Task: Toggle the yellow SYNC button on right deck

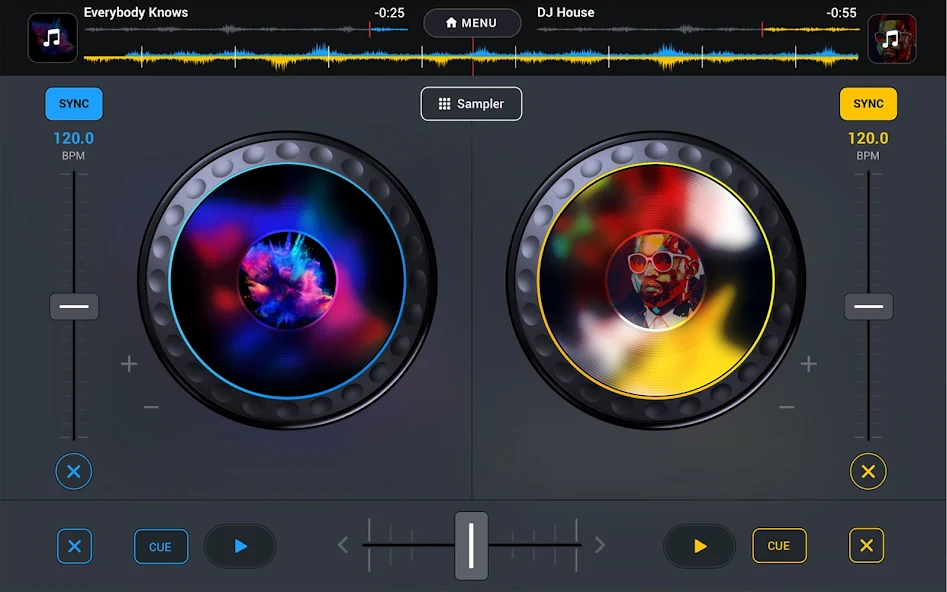Action: (868, 104)
